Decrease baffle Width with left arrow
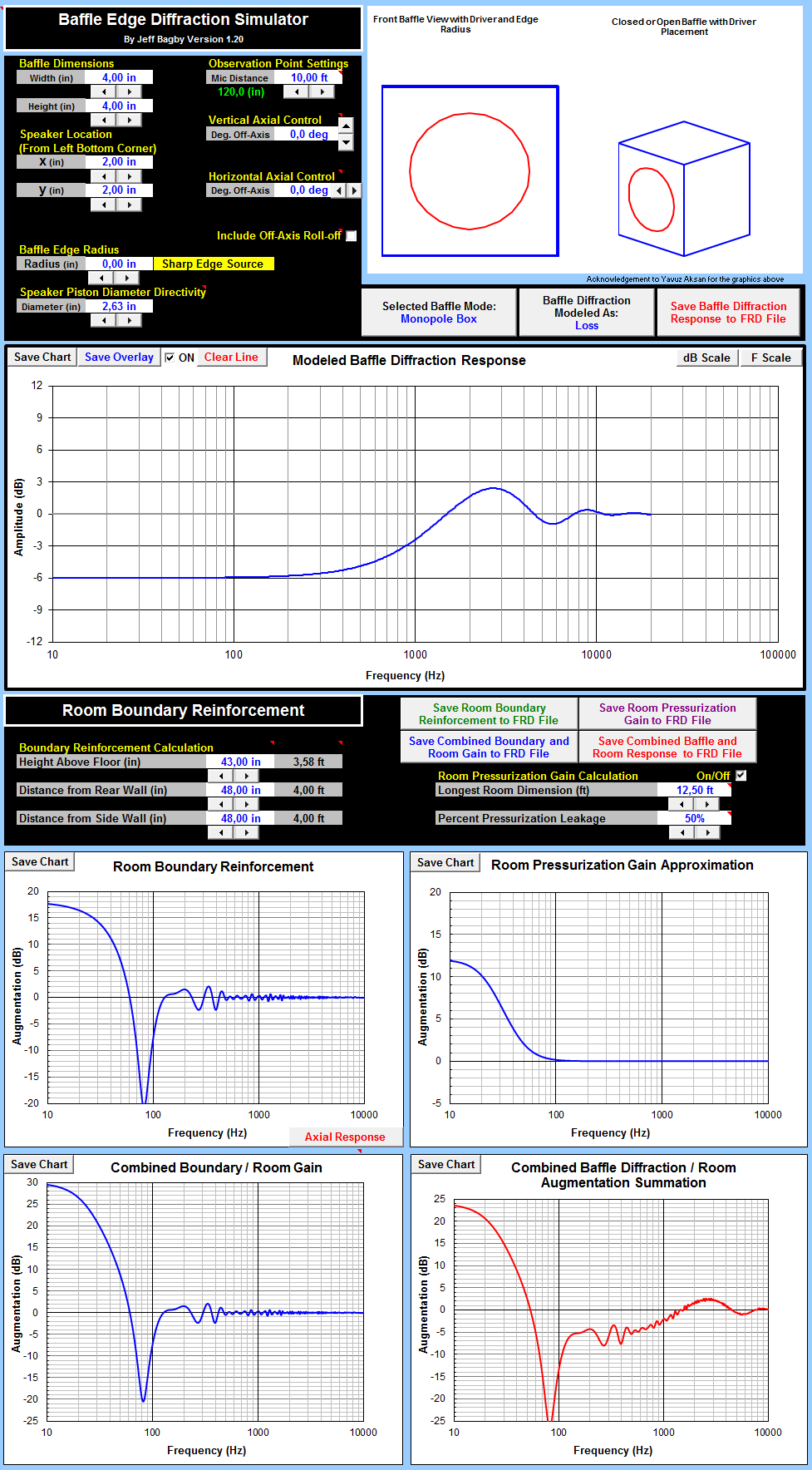812x1470 pixels. click(104, 92)
